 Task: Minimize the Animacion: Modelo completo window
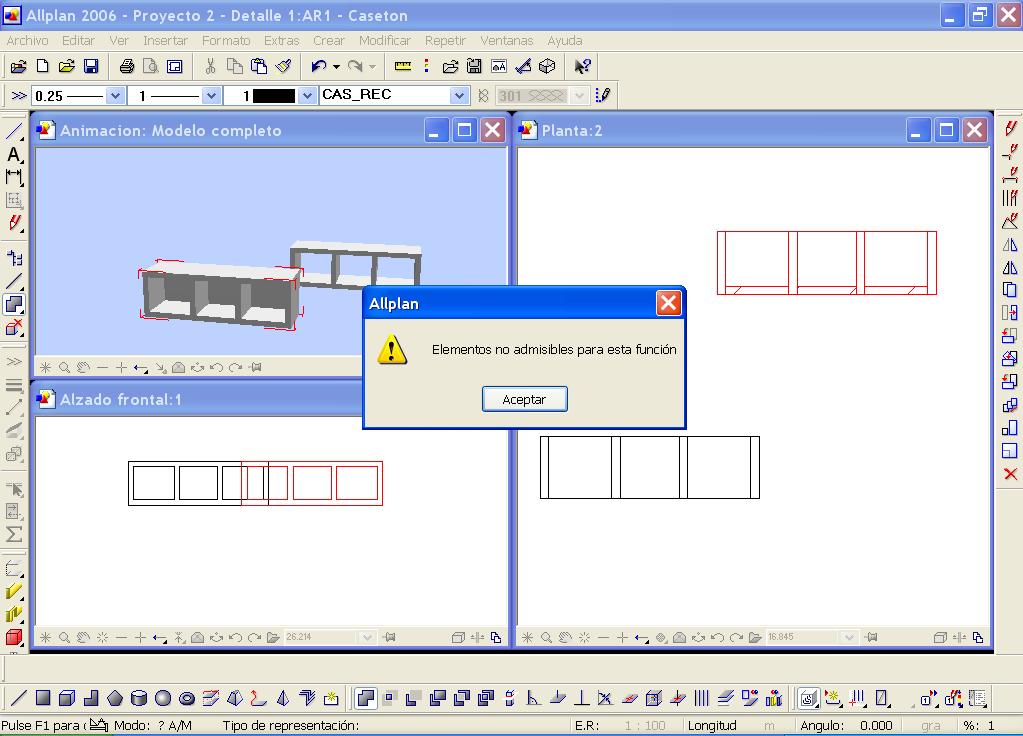coord(436,130)
